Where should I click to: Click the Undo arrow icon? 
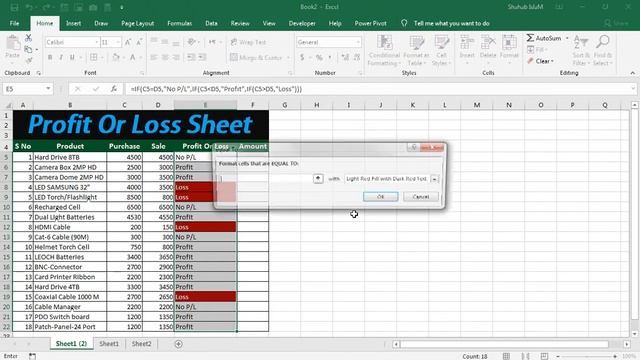point(29,7)
